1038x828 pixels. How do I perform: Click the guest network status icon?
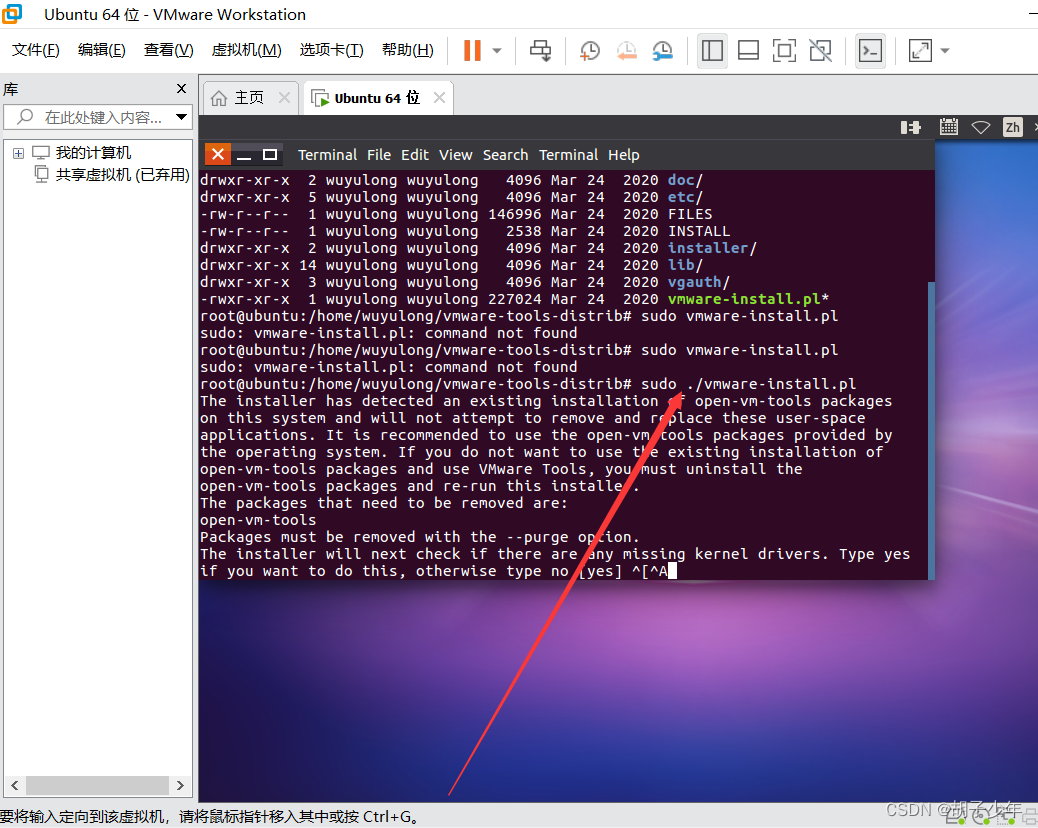981,127
